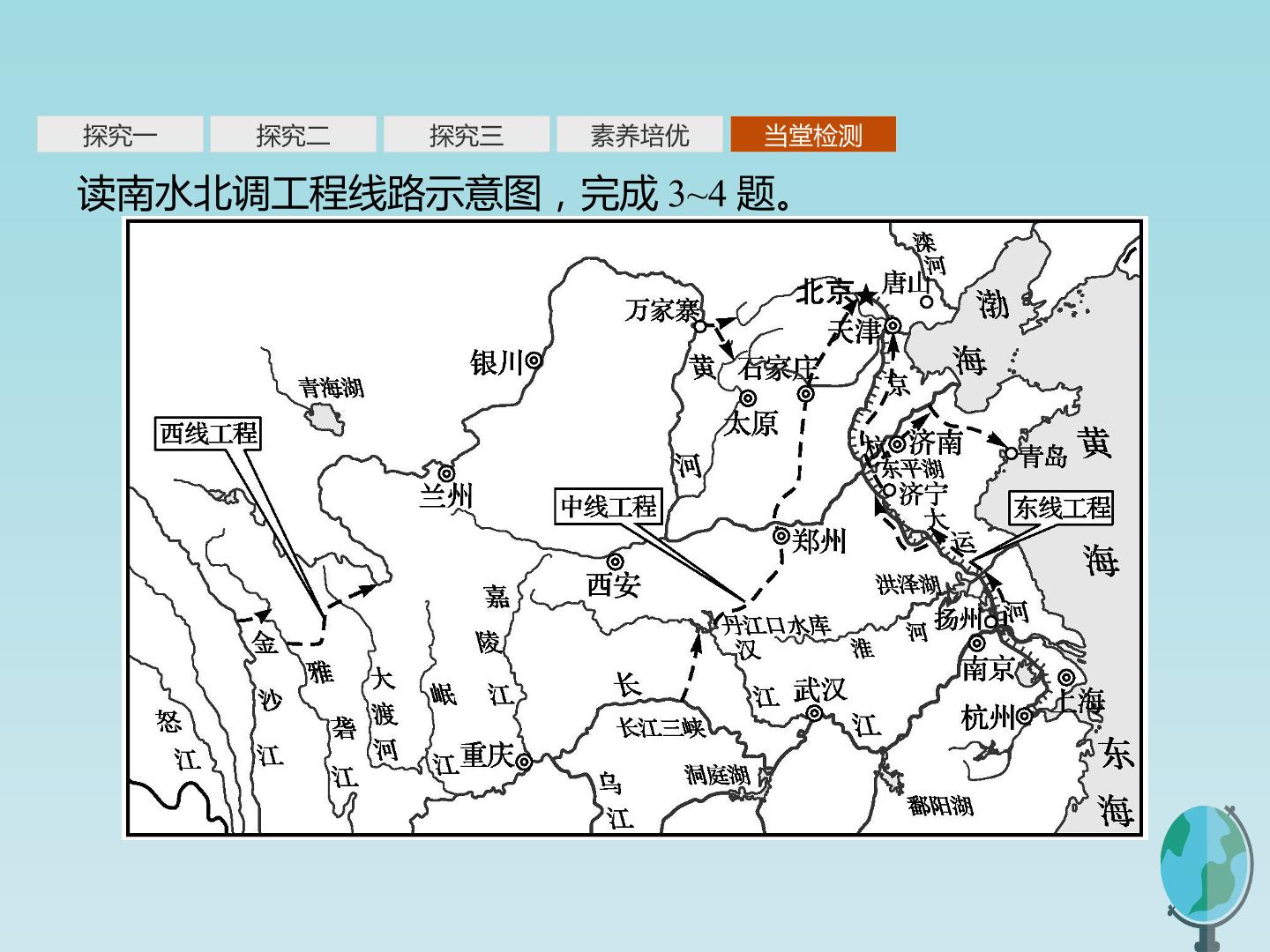The image size is (1270, 952).
Task: Click the 杭州 city label
Action: (x=987, y=718)
